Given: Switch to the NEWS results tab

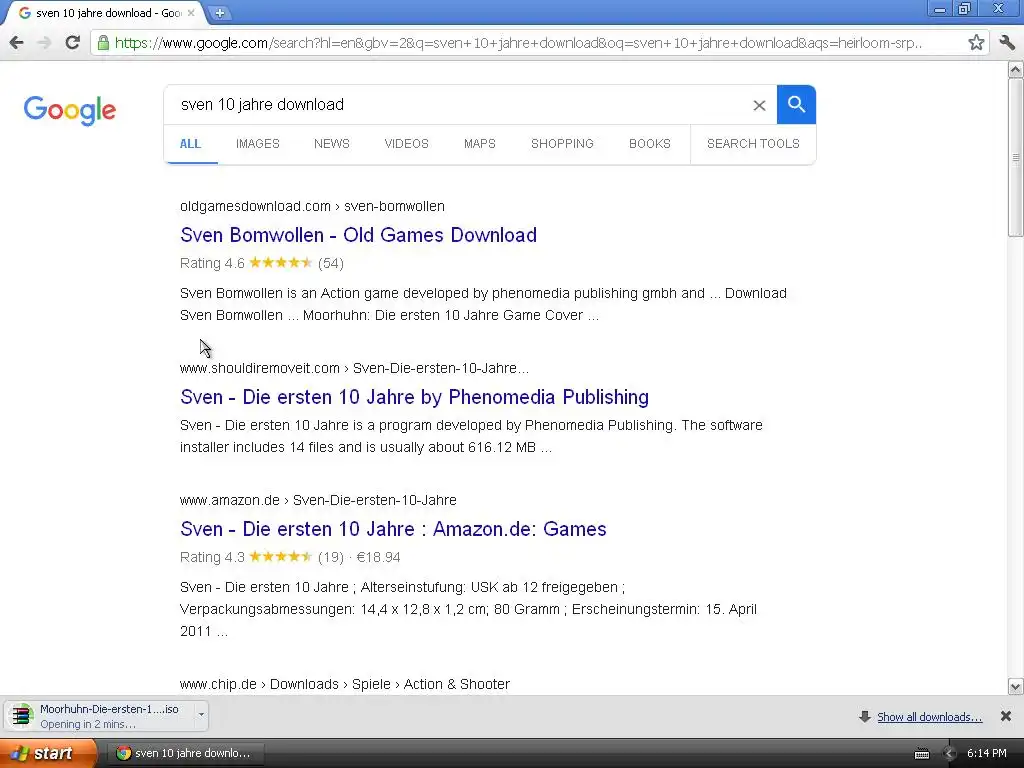Looking at the screenshot, I should pyautogui.click(x=332, y=144).
